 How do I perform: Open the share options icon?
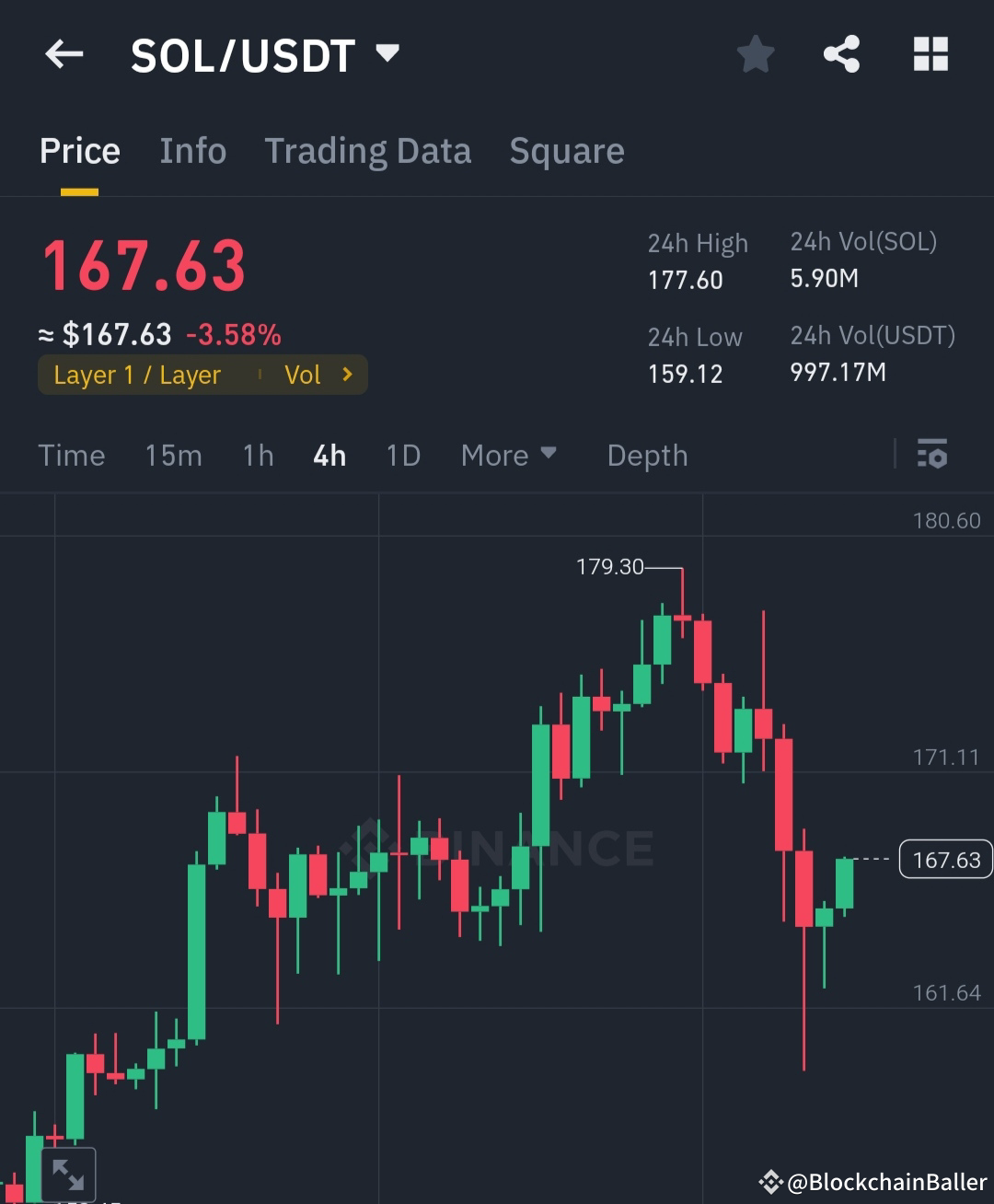pos(842,53)
